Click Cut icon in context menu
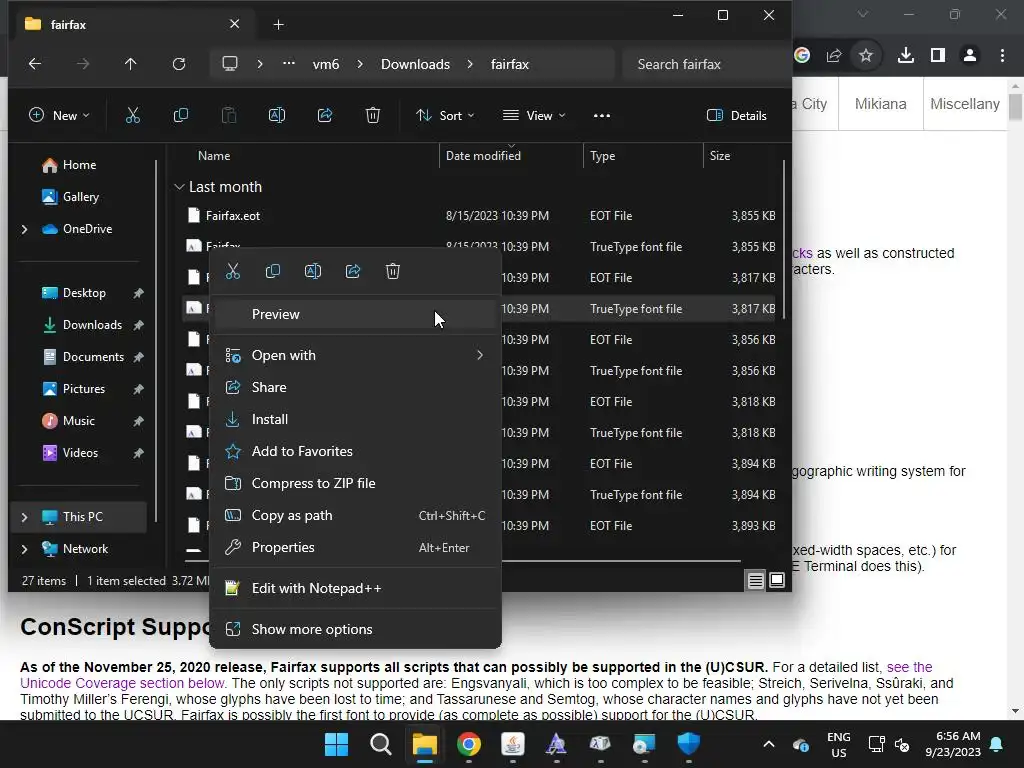1024x768 pixels. [x=233, y=271]
